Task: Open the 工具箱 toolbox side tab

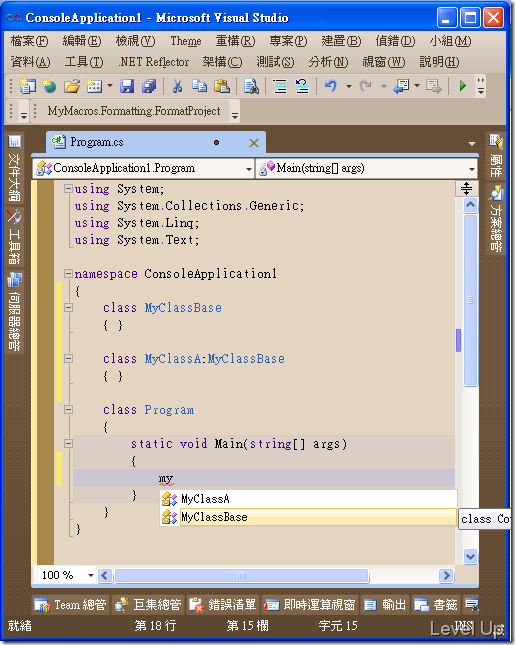Action: (x=14, y=237)
